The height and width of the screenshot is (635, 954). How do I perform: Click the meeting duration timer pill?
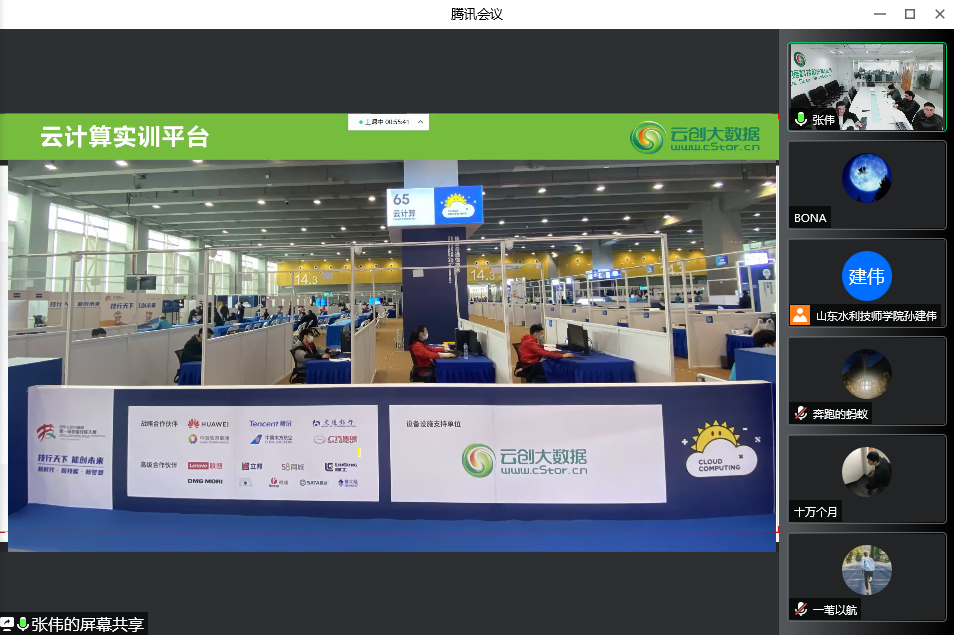[386, 122]
